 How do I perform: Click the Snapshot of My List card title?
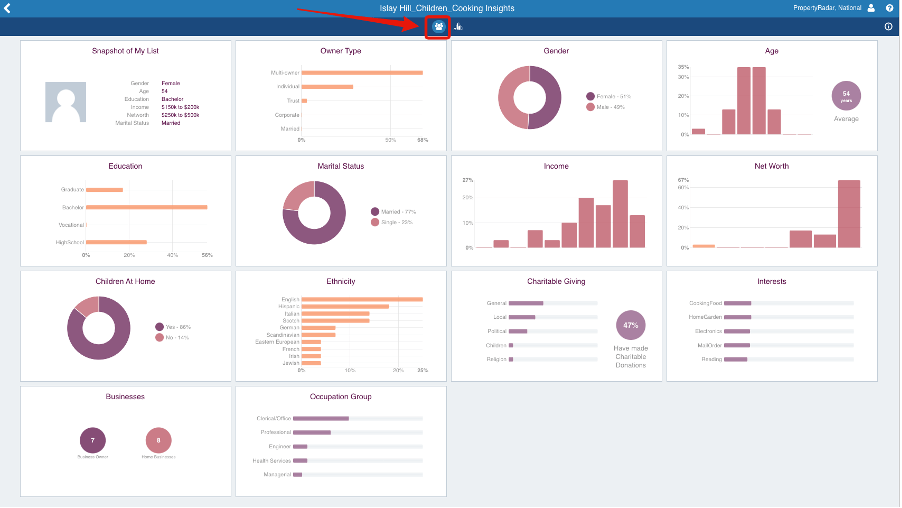[125, 51]
